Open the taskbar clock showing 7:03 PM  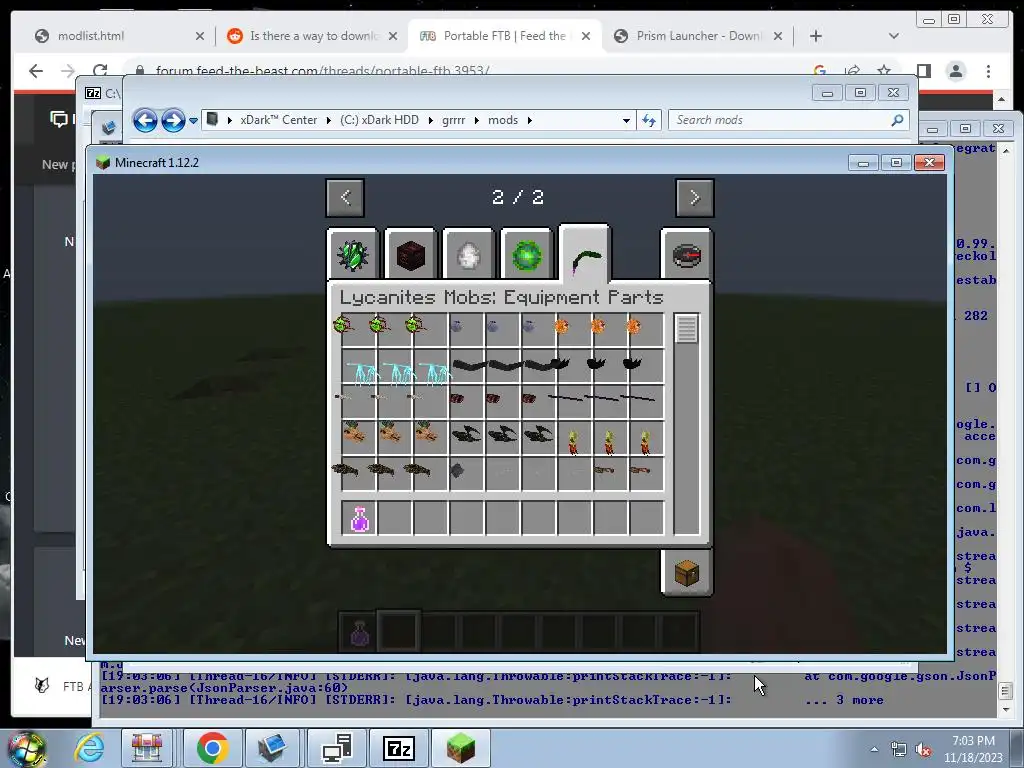(973, 749)
